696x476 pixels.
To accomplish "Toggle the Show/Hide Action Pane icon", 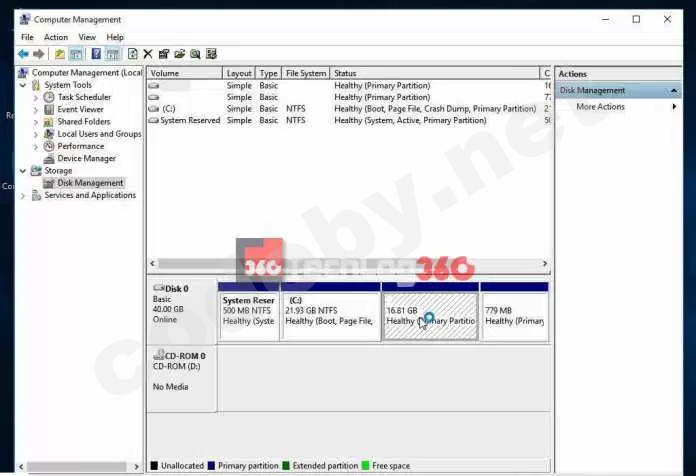I will [x=113, y=54].
